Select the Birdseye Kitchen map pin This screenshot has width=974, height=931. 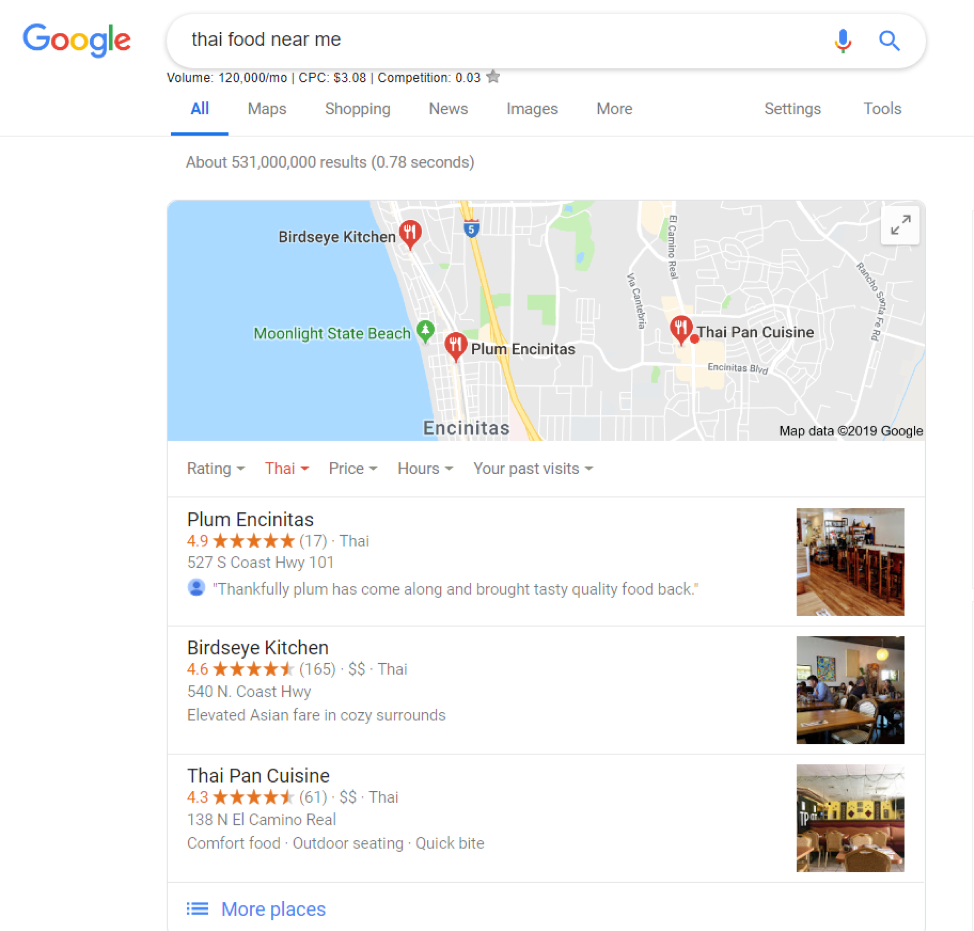(x=410, y=235)
